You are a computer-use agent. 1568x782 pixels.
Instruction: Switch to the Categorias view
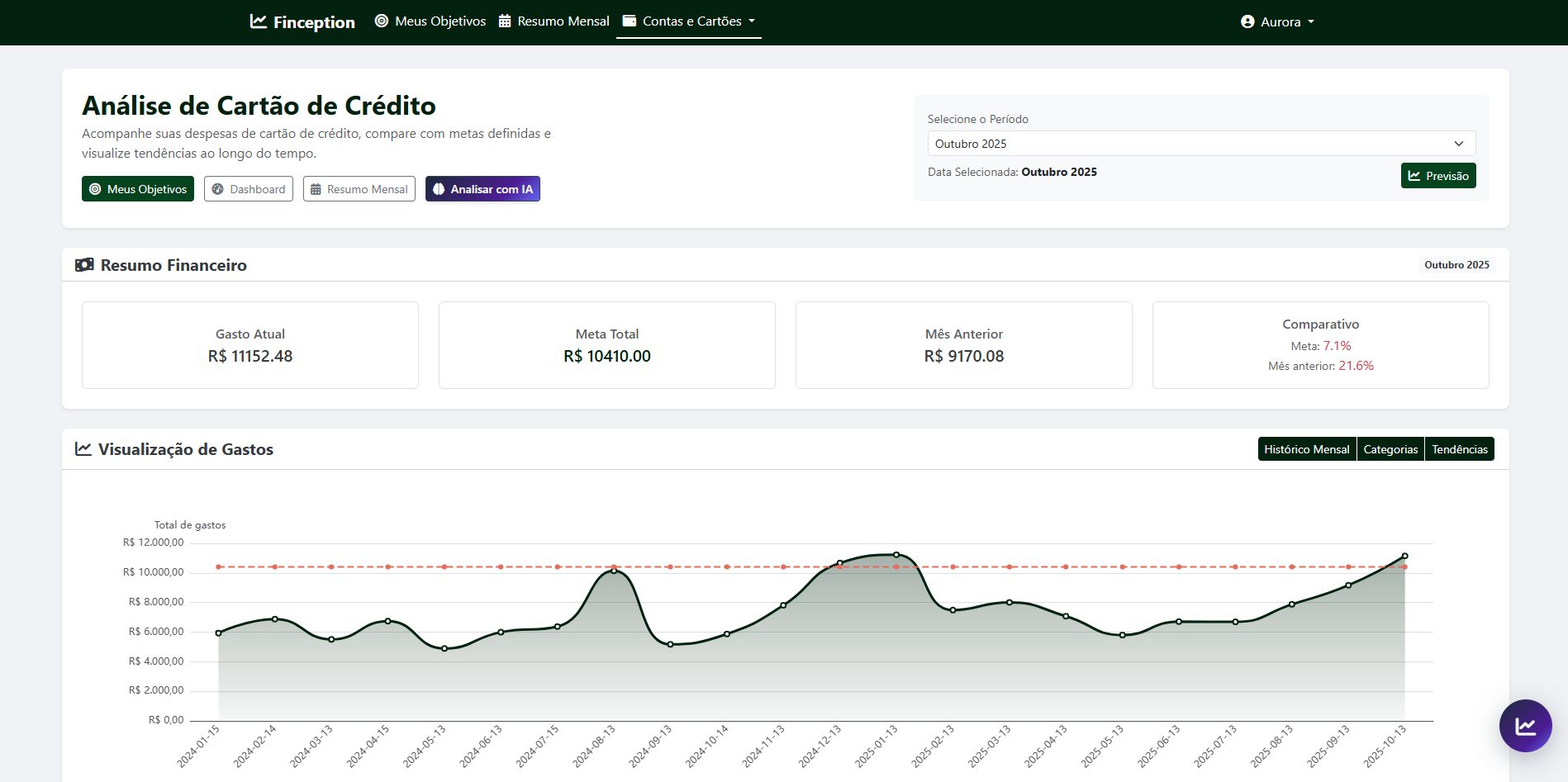1390,448
